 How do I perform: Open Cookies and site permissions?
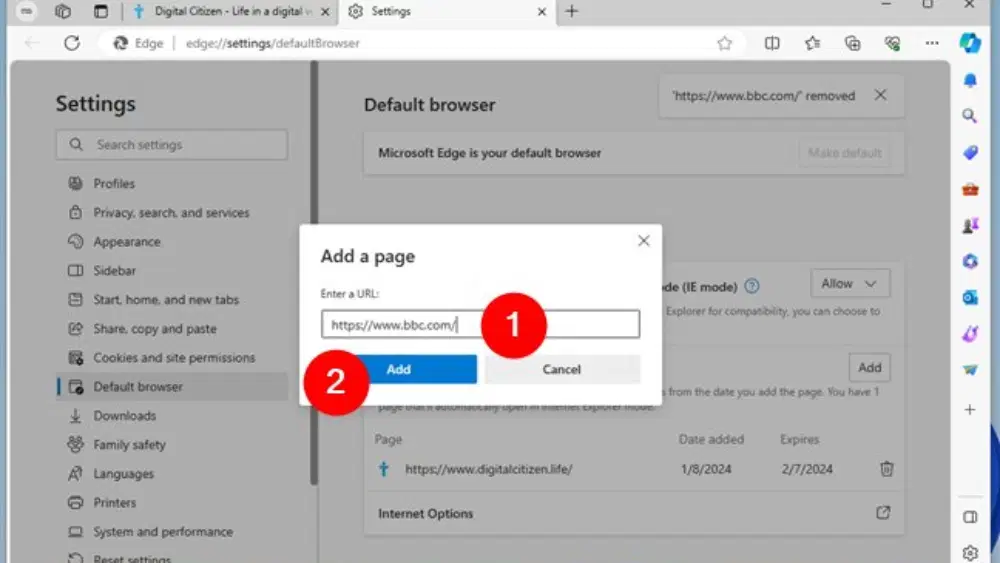click(172, 358)
